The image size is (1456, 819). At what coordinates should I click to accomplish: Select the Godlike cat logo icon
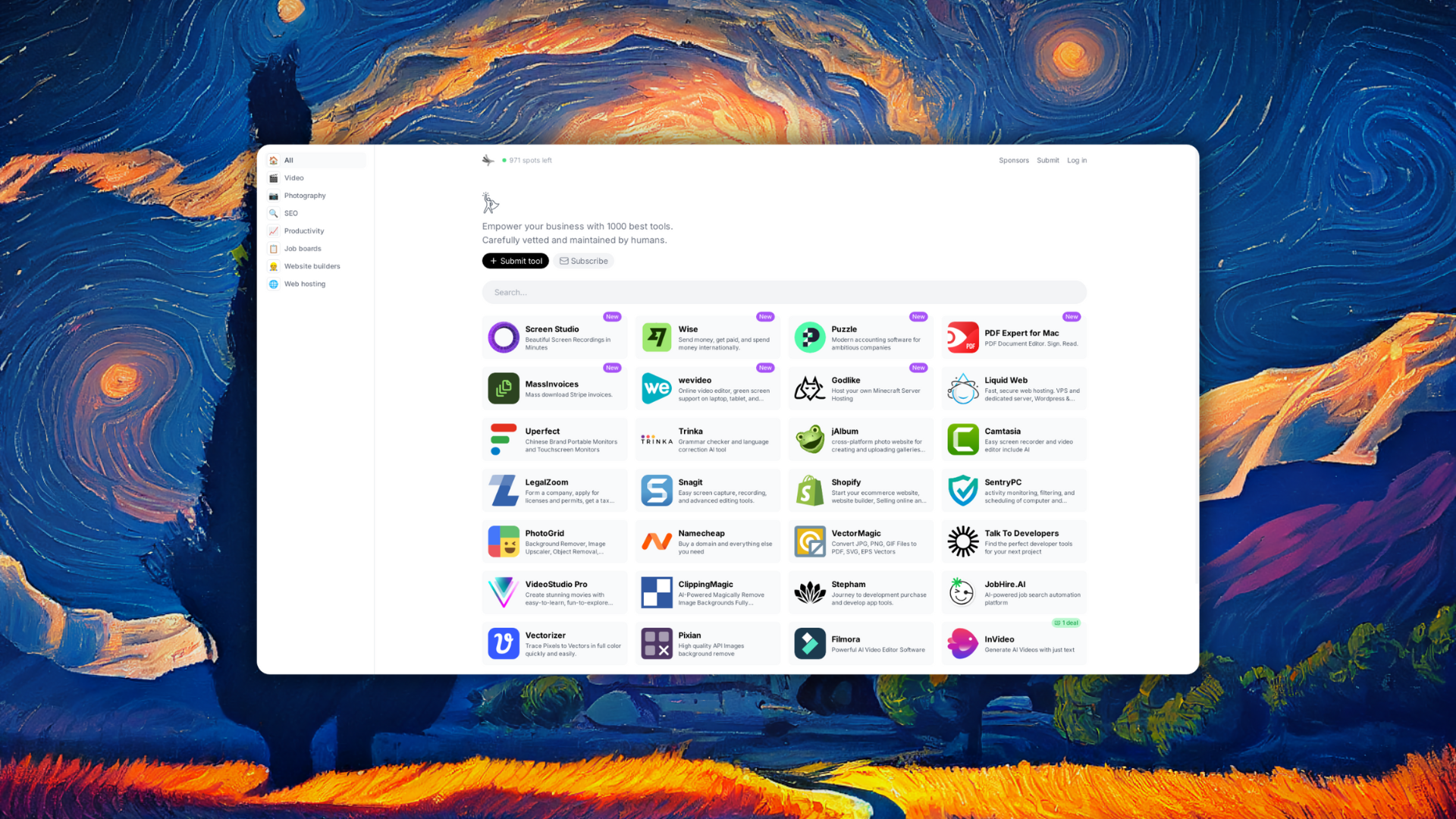(810, 388)
